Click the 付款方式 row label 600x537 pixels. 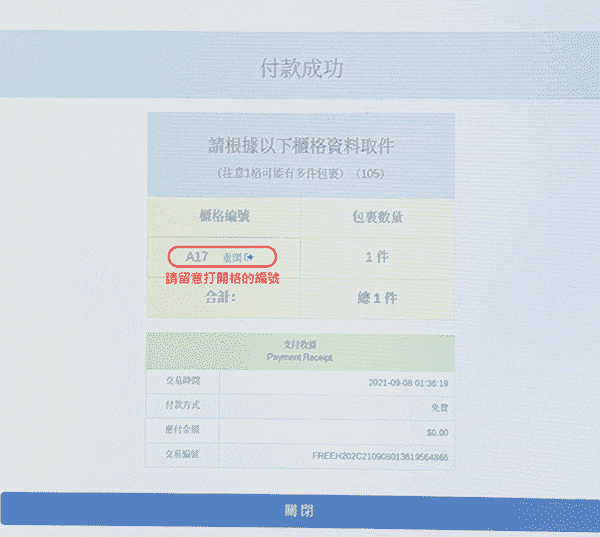click(183, 405)
